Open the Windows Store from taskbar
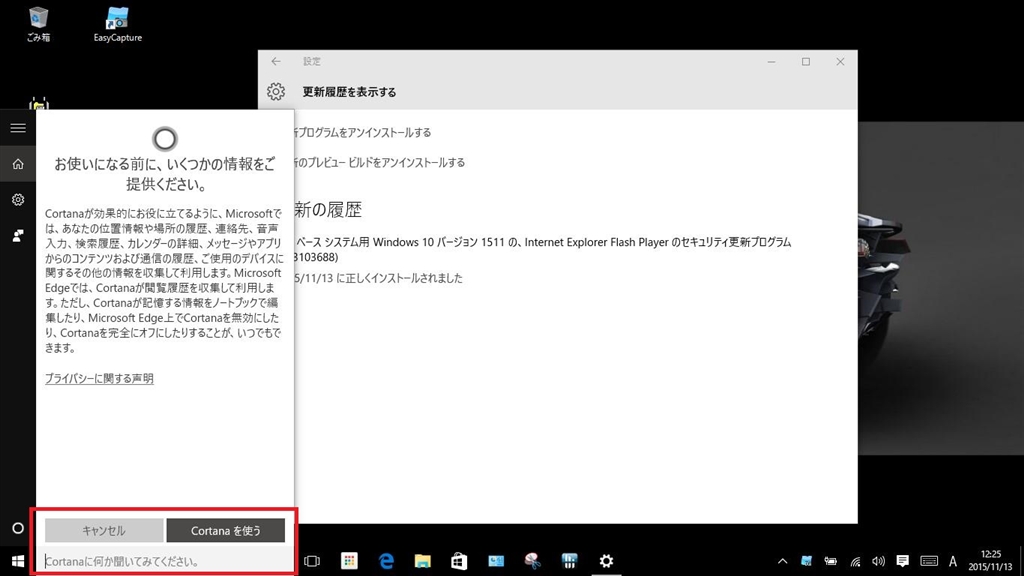 [x=459, y=561]
